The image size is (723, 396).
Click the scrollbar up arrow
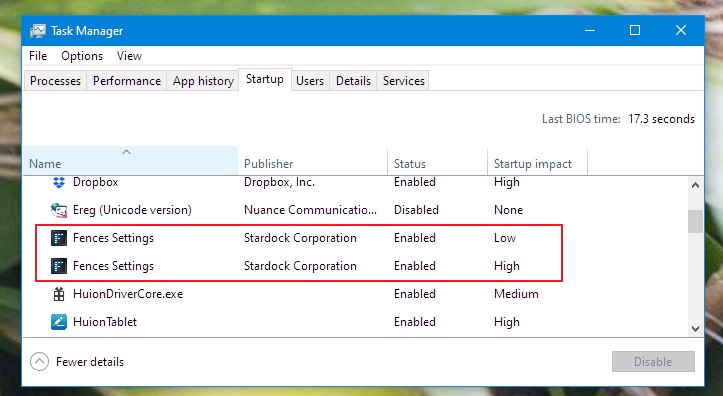coord(695,185)
